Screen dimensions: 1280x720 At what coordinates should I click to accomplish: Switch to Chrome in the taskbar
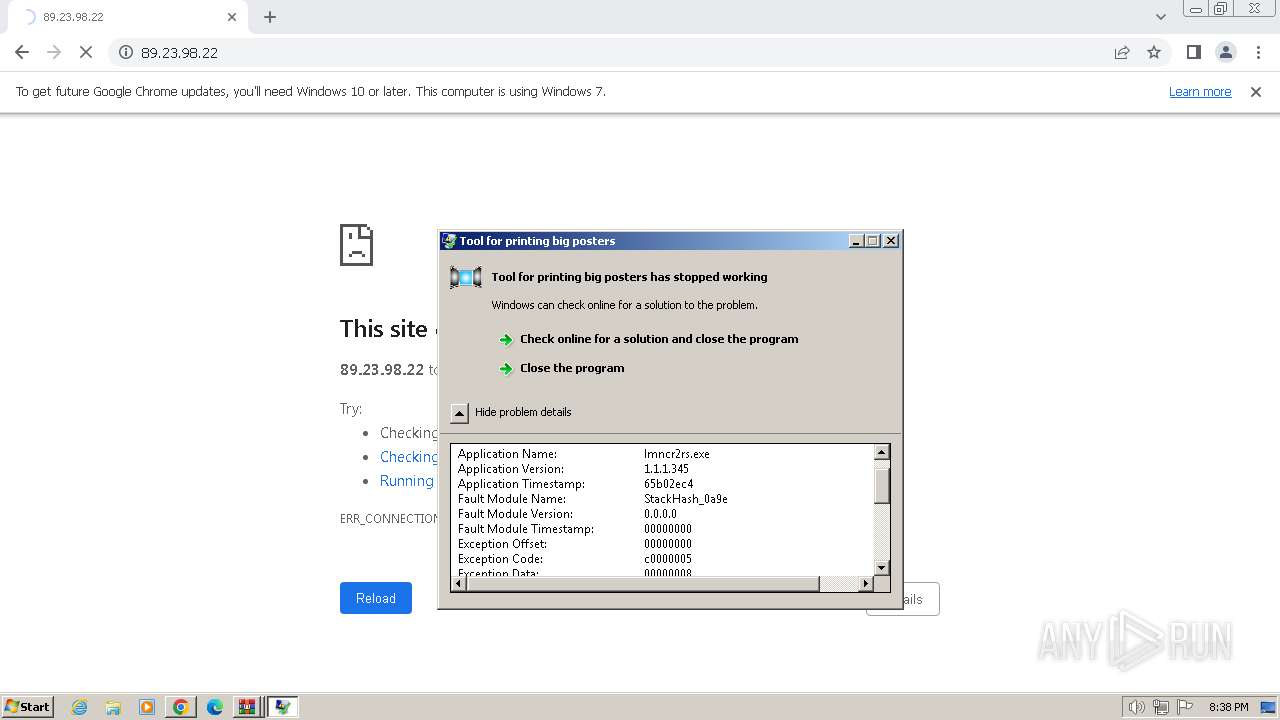coord(181,707)
